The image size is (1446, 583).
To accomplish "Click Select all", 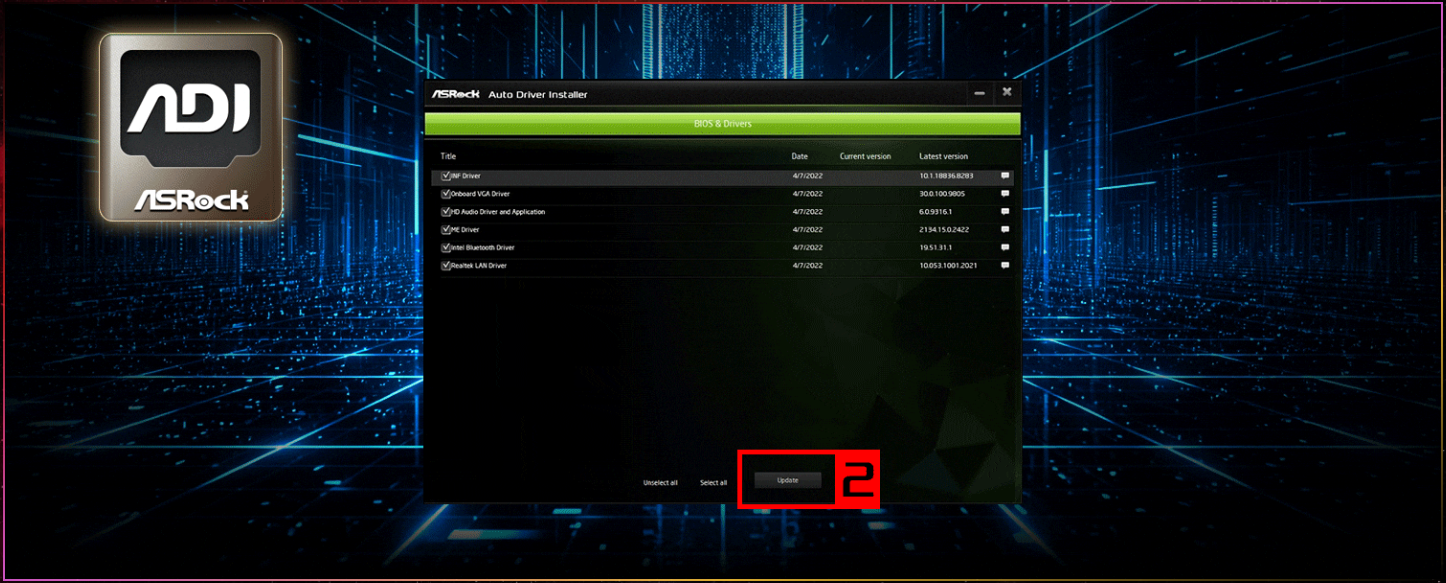I will click(713, 483).
